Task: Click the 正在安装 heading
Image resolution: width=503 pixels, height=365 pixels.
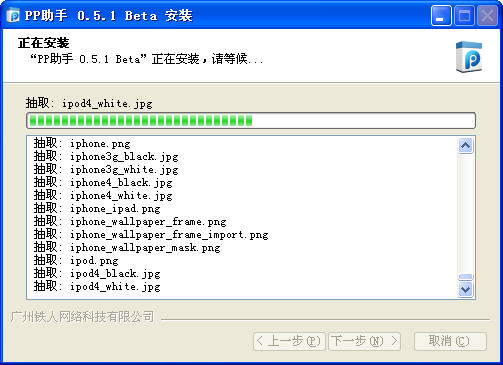Action: pos(44,43)
